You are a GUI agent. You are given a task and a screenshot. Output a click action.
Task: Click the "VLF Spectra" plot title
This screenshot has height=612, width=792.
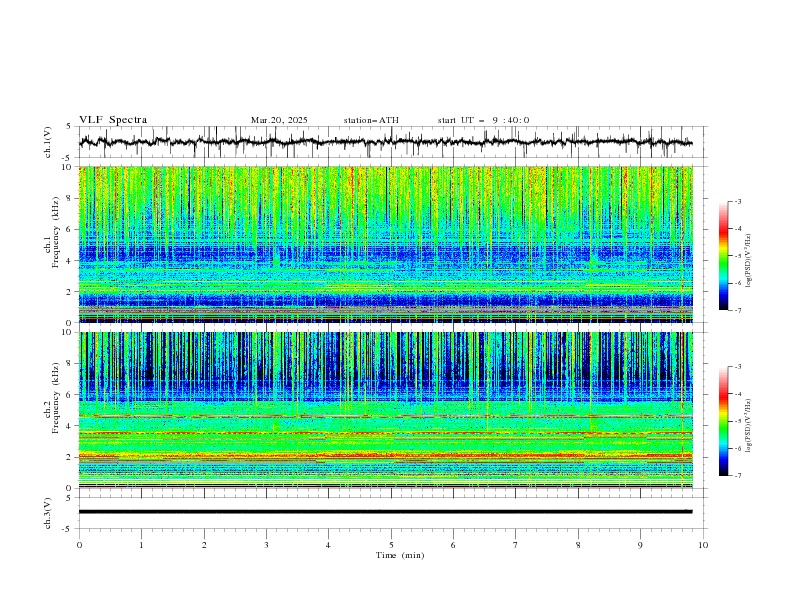pos(113,120)
